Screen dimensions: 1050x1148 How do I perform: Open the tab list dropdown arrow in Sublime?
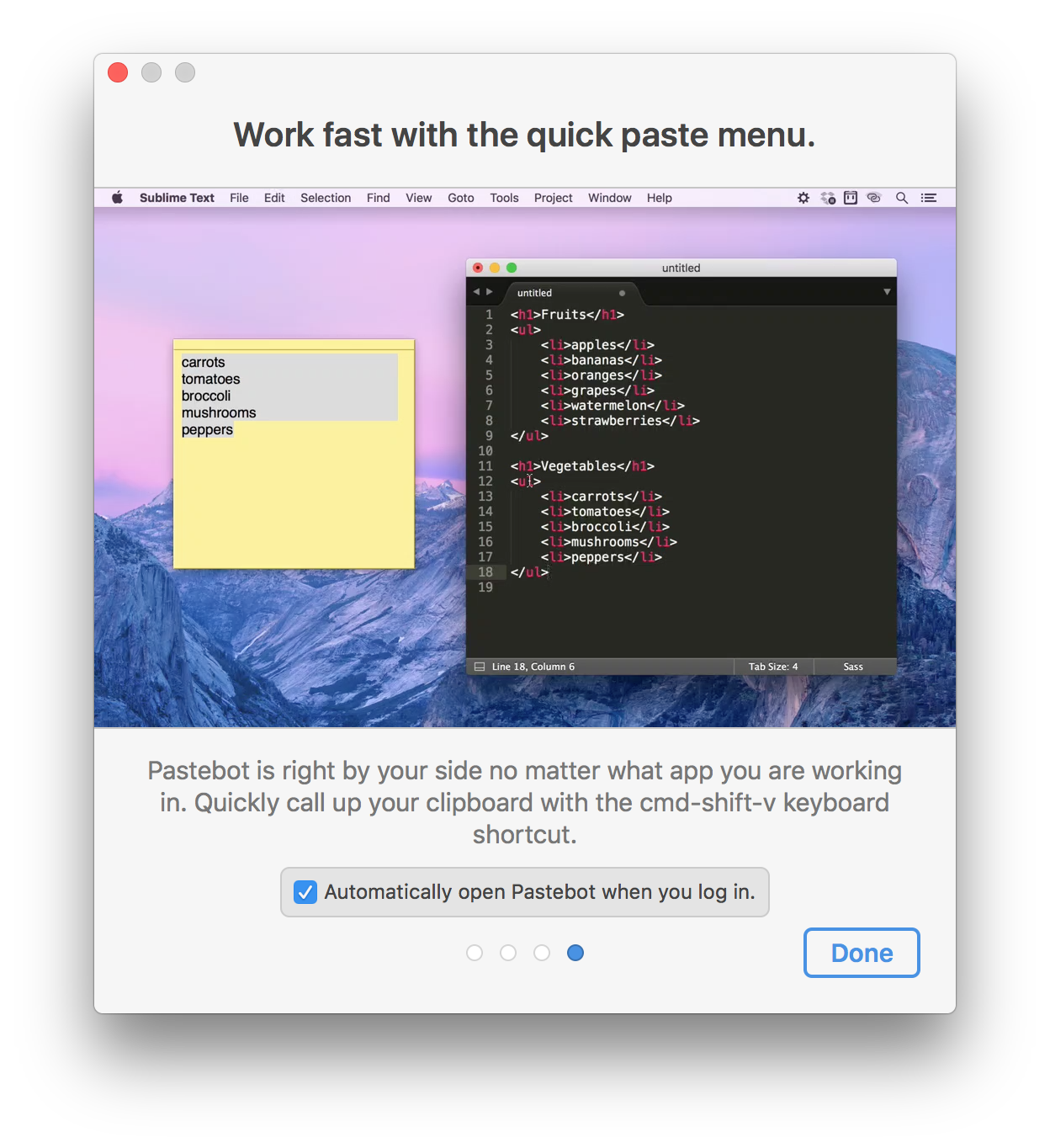pyautogui.click(x=887, y=292)
